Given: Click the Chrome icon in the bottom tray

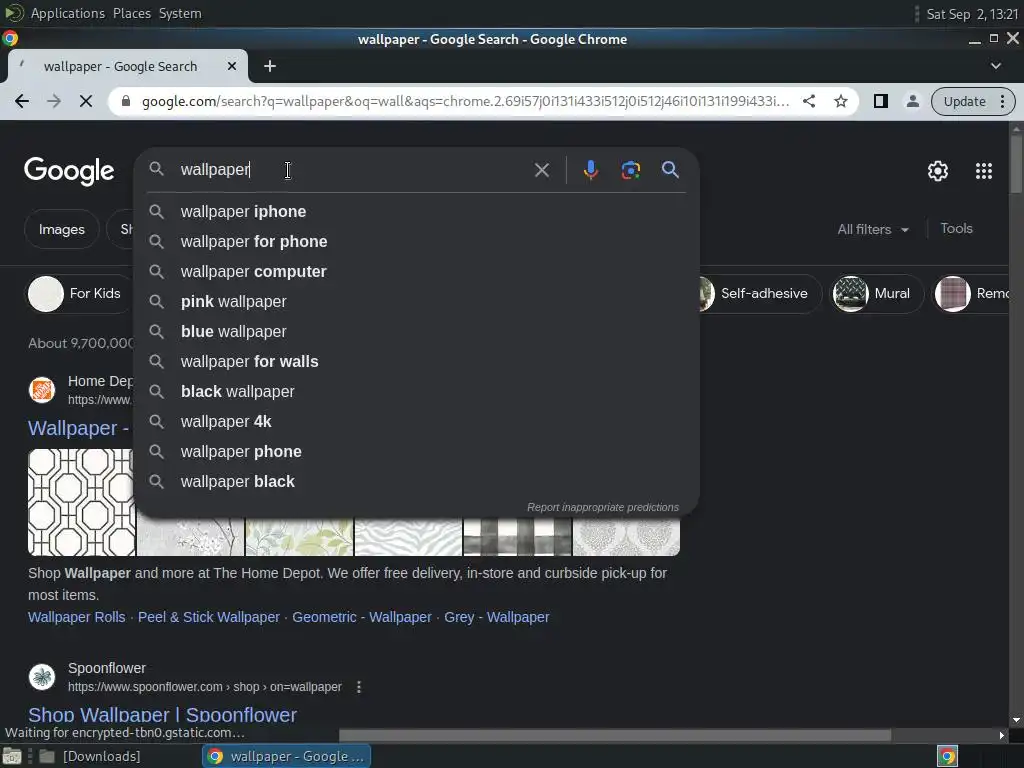Looking at the screenshot, I should tap(947, 756).
